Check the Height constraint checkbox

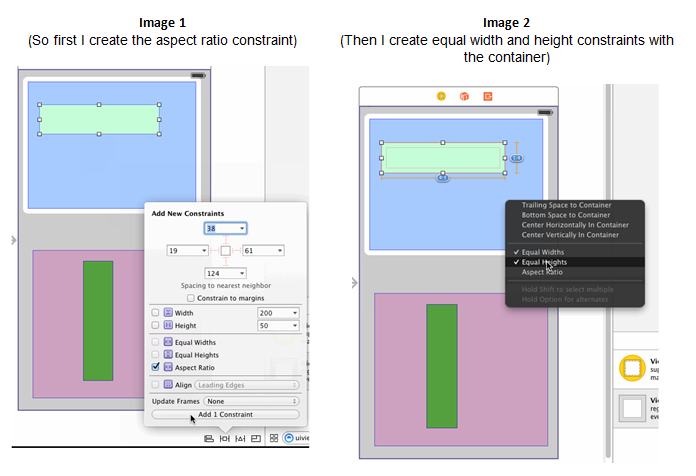point(155,326)
